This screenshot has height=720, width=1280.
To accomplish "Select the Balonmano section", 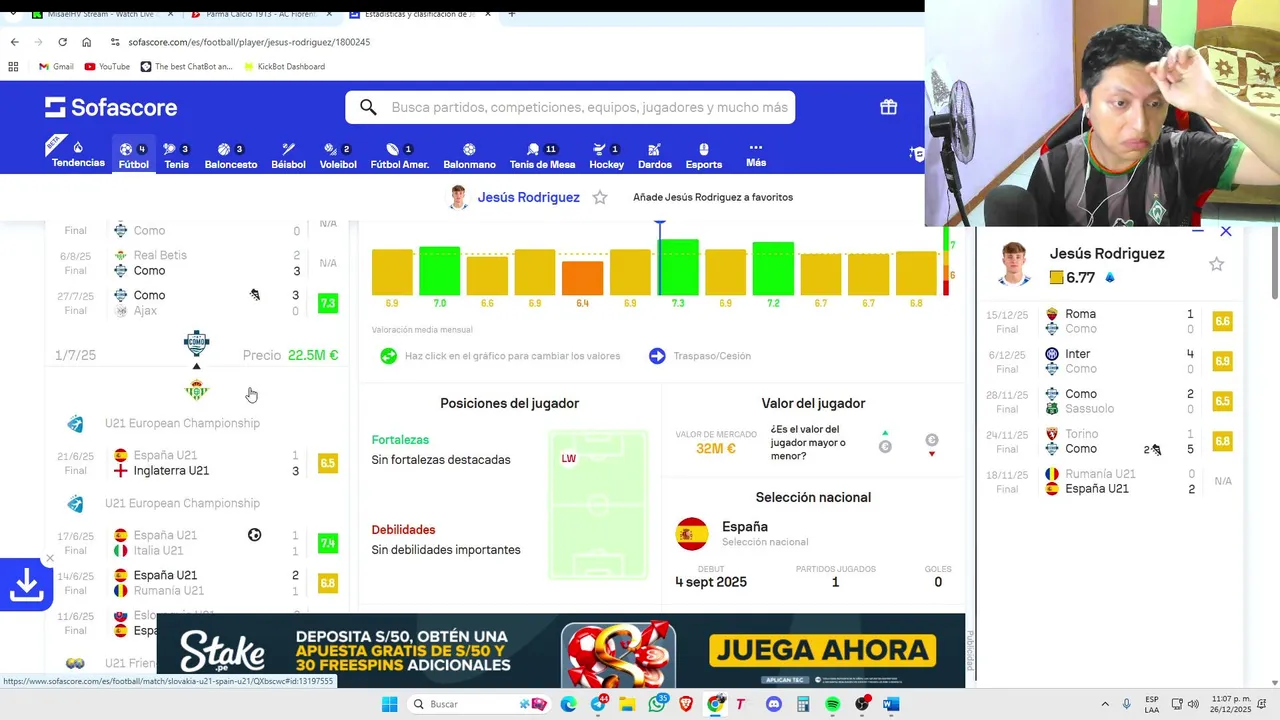I will (x=469, y=155).
